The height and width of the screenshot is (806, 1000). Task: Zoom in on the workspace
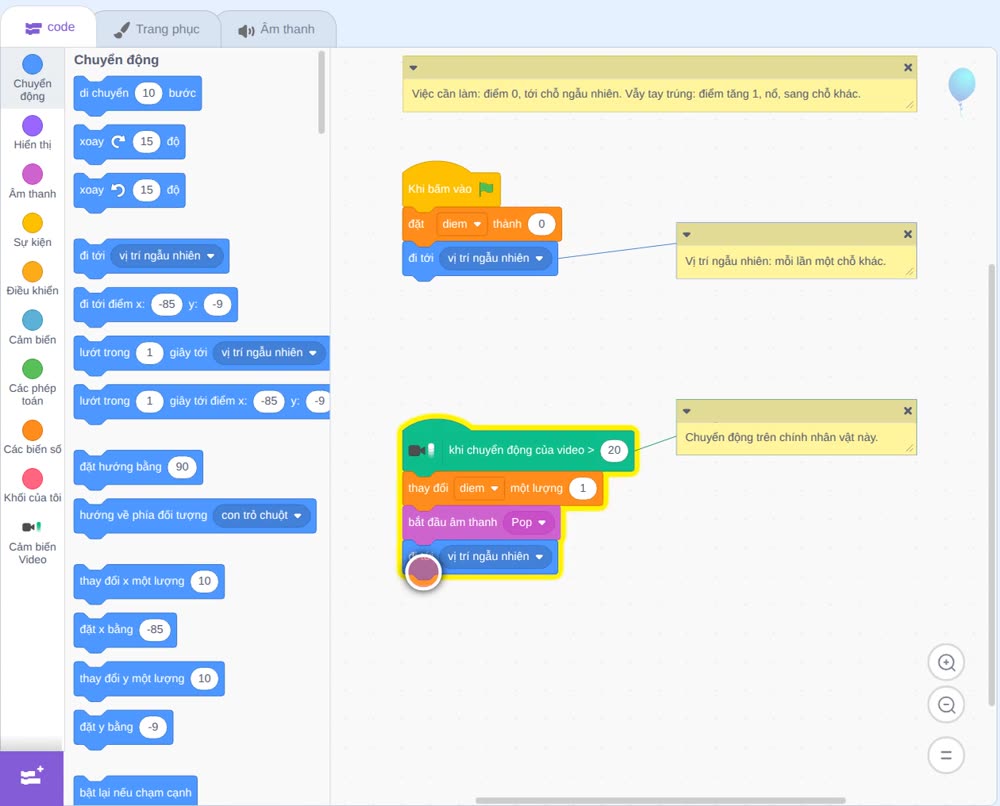pos(946,663)
